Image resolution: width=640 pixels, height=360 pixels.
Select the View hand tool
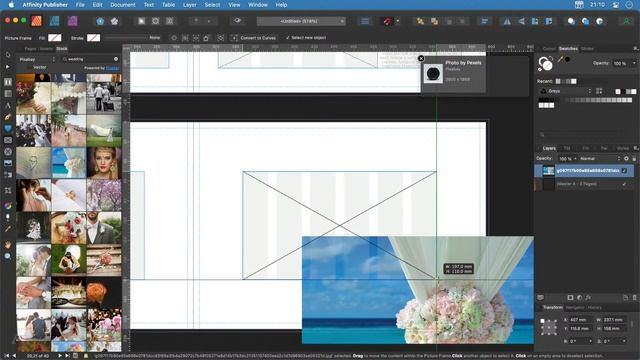point(8,244)
